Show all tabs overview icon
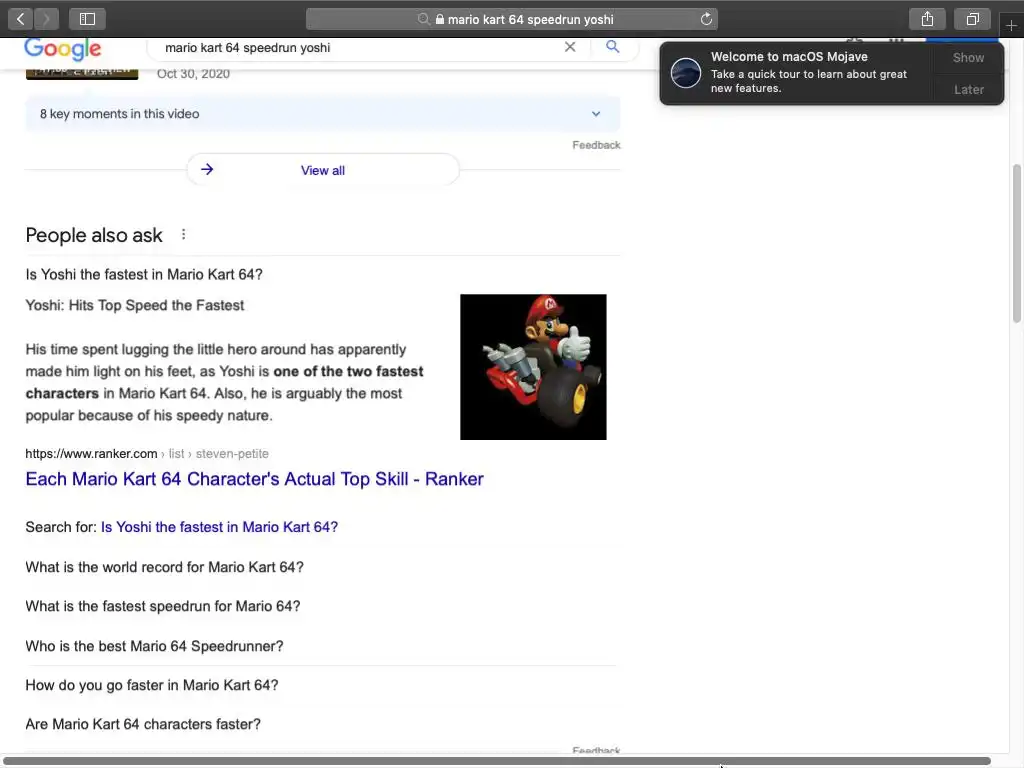1024x768 pixels. (972, 19)
